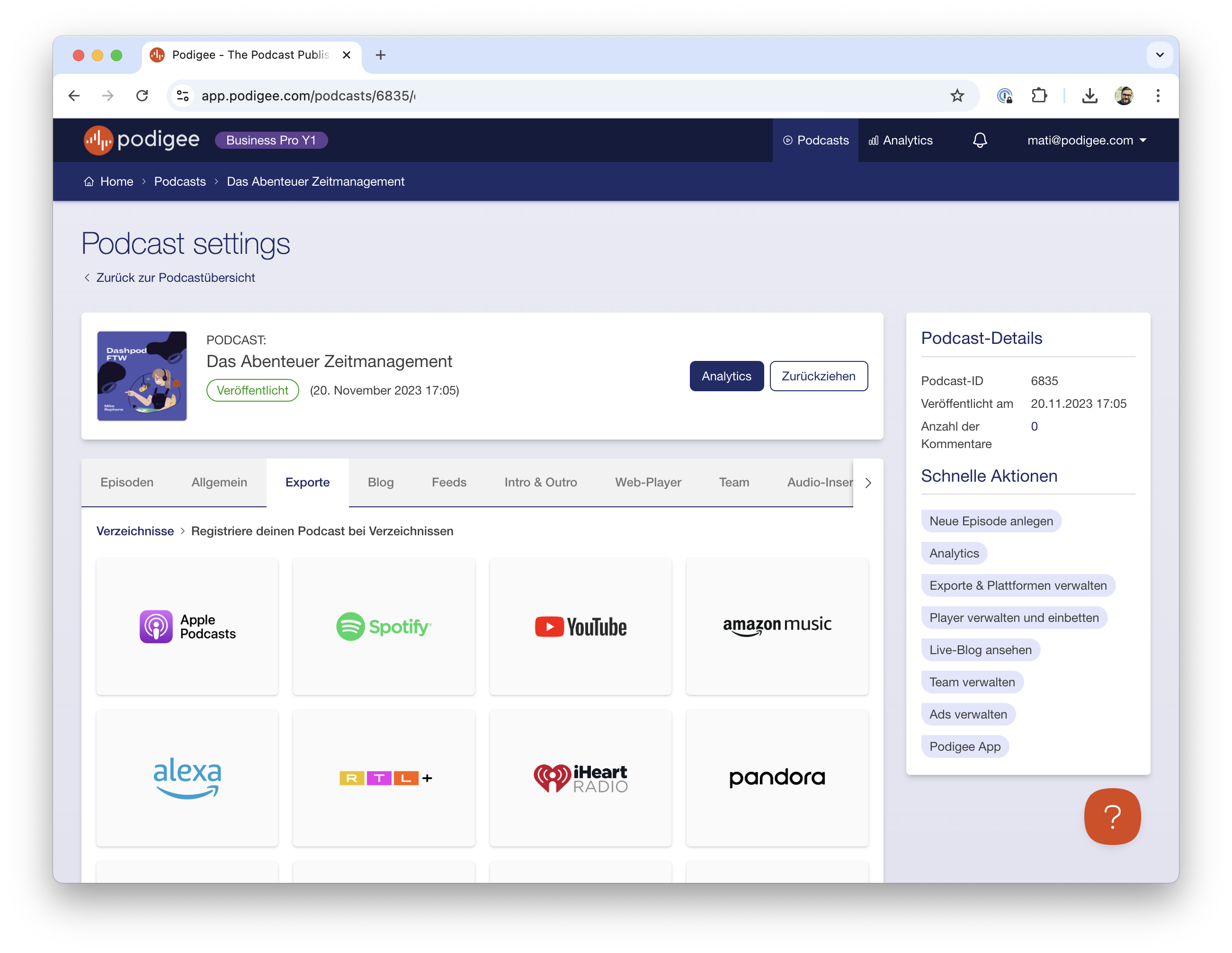This screenshot has height=953, width=1232.
Task: Open the Amazon Music tile
Action: pyautogui.click(x=777, y=626)
